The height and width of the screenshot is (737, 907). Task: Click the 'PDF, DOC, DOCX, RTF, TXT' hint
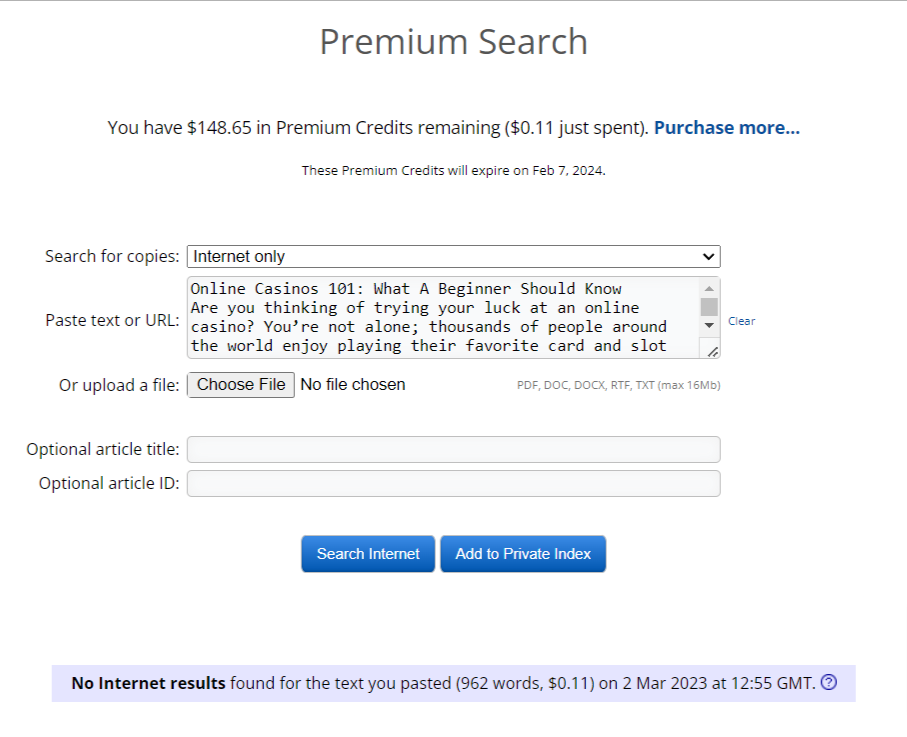coord(618,385)
